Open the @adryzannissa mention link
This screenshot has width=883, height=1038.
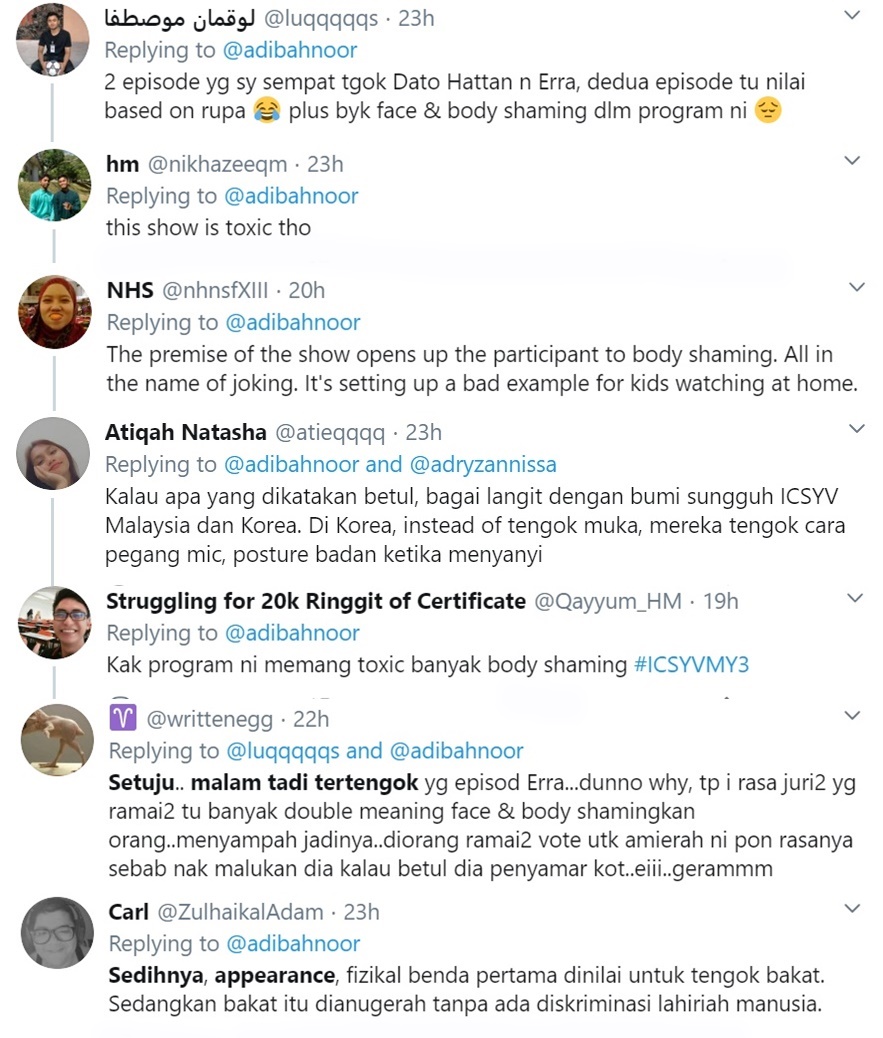483,465
